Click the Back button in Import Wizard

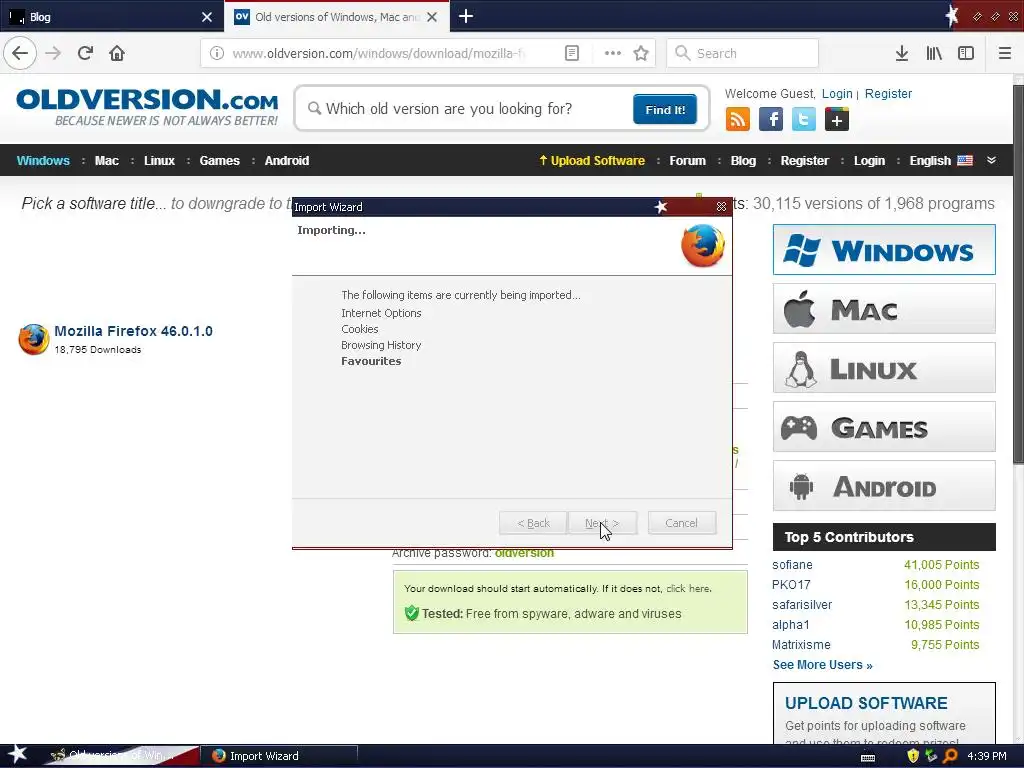(533, 523)
